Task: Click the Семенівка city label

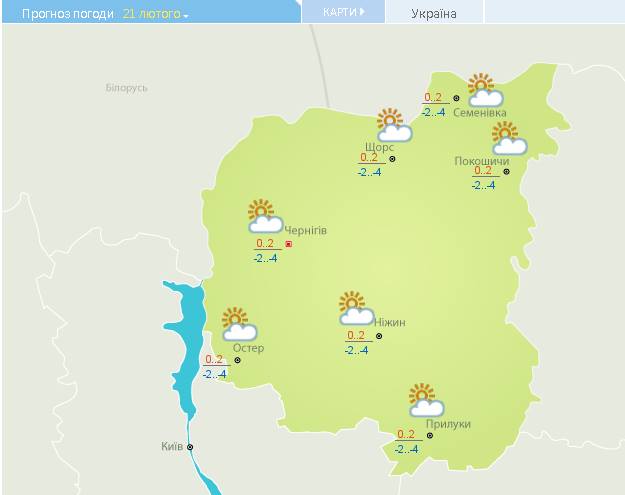Action: click(x=480, y=113)
